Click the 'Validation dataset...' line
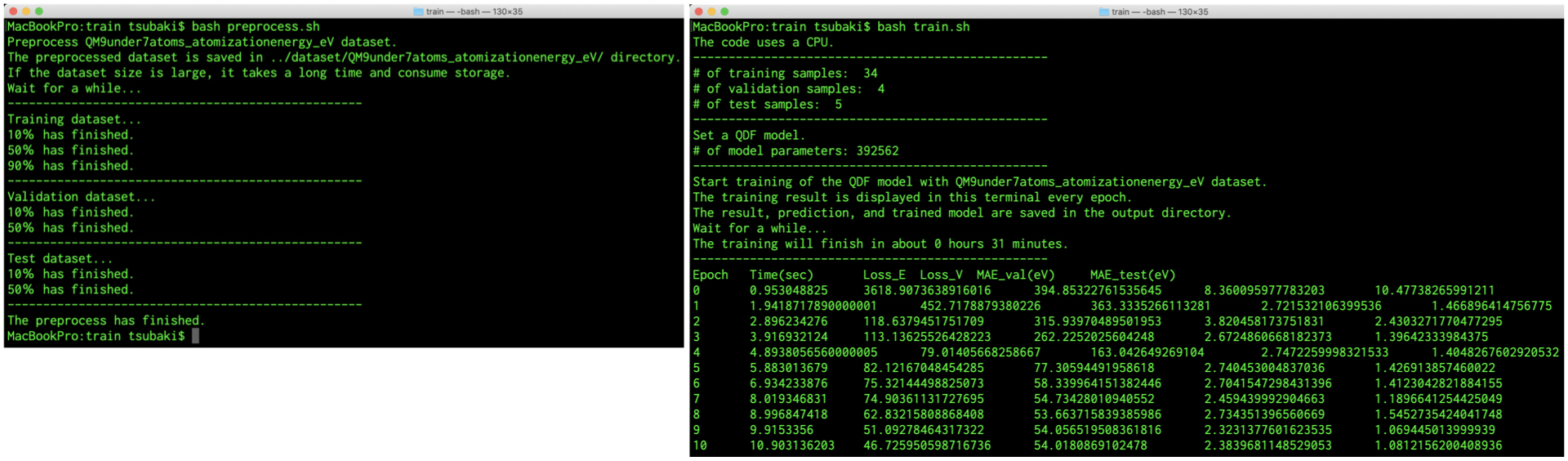The height and width of the screenshot is (461, 1568). coord(81,197)
